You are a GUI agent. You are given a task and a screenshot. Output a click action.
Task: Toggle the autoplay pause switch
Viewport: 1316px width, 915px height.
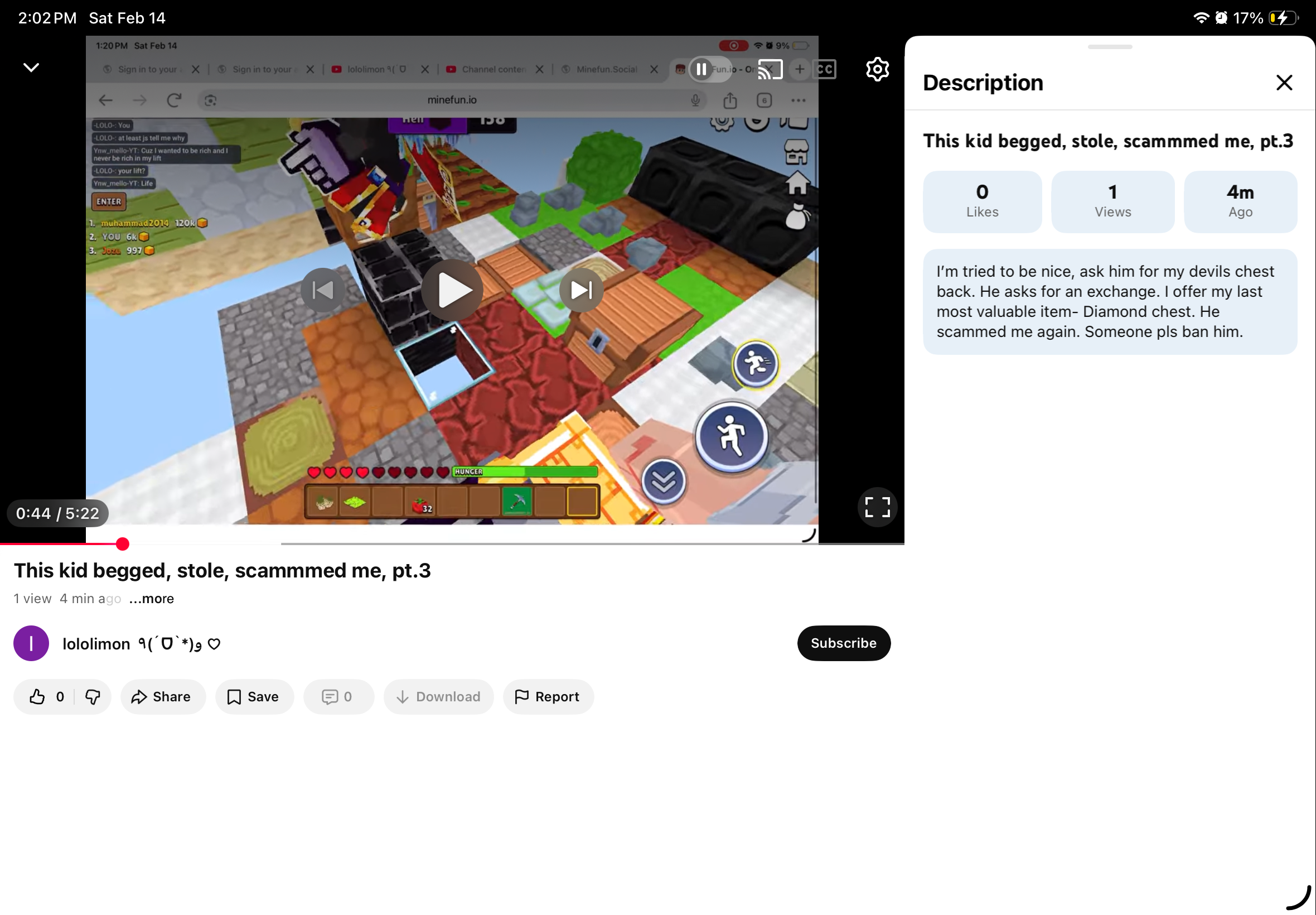(709, 69)
